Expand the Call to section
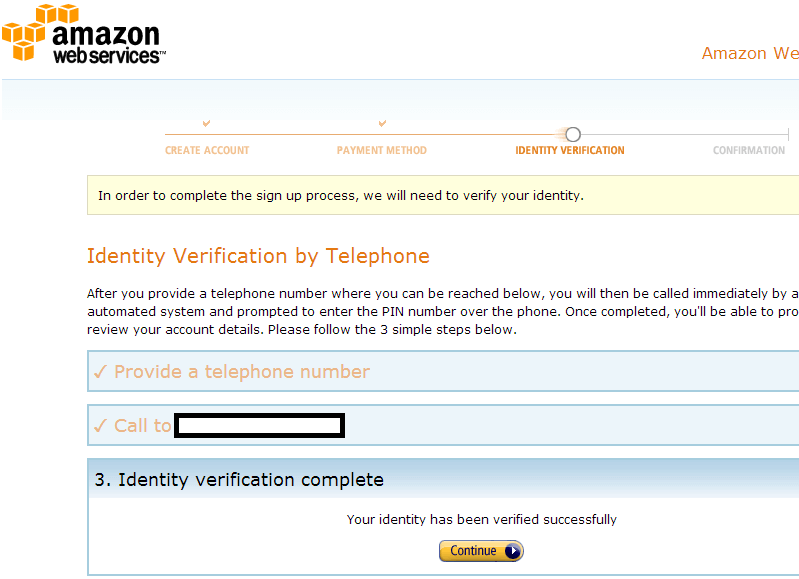 143,426
